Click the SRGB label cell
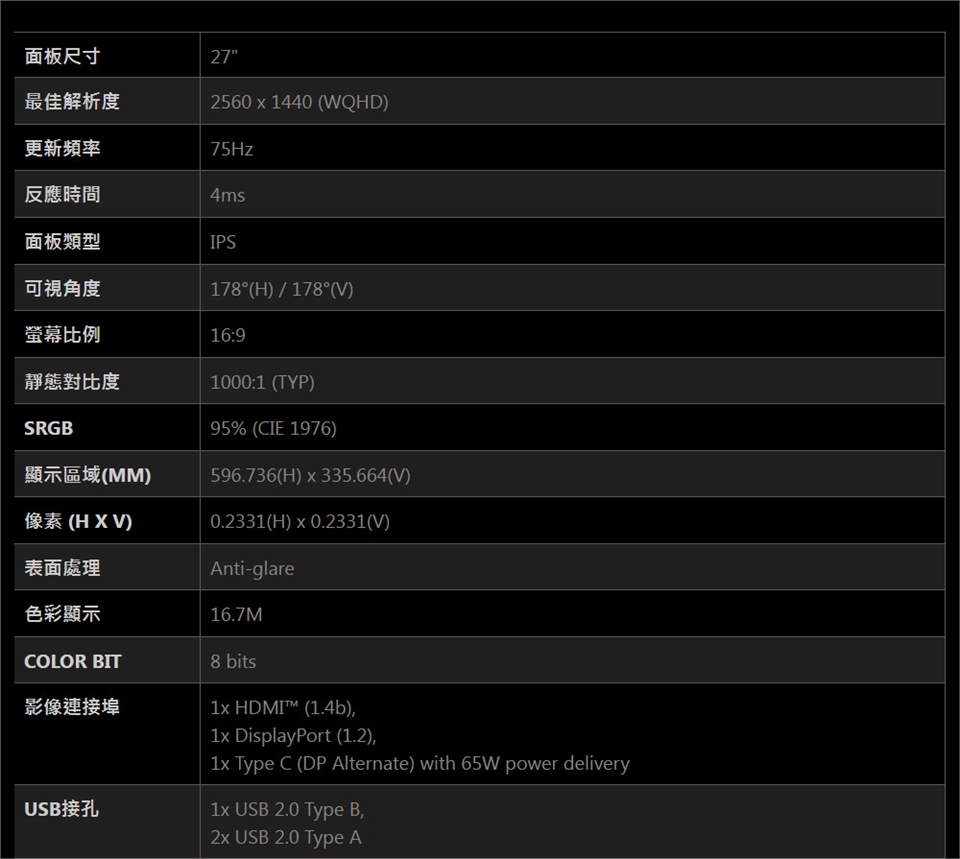This screenshot has width=960, height=859. [x=49, y=428]
